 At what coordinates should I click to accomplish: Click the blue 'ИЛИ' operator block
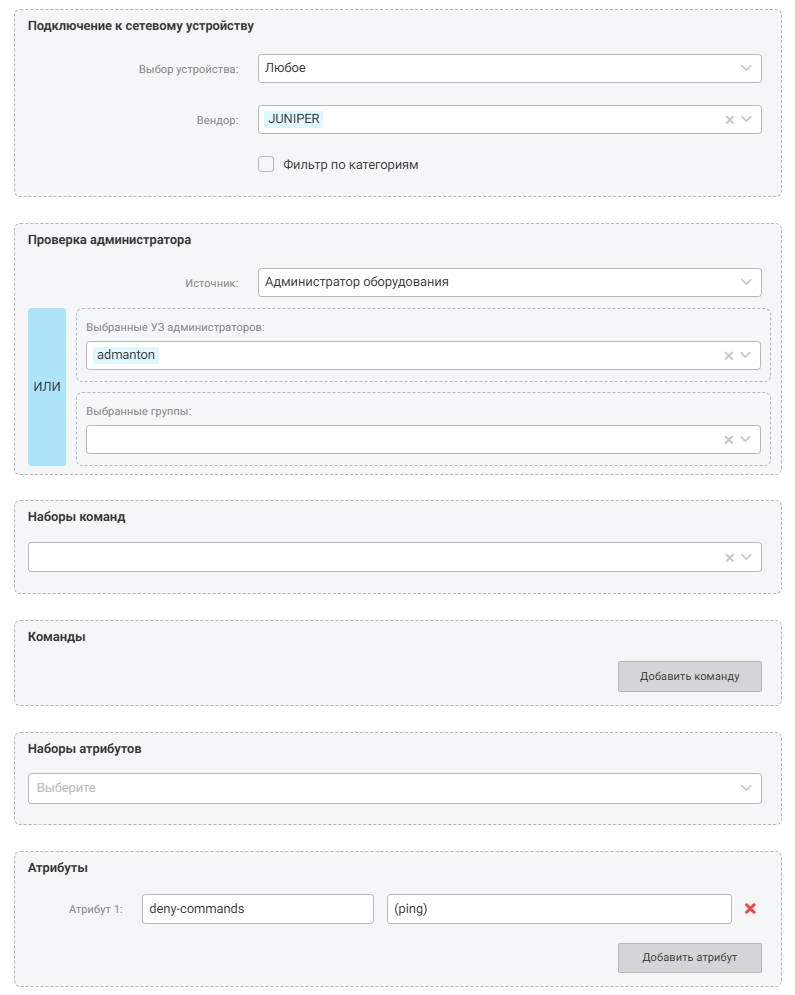pyautogui.click(x=47, y=387)
